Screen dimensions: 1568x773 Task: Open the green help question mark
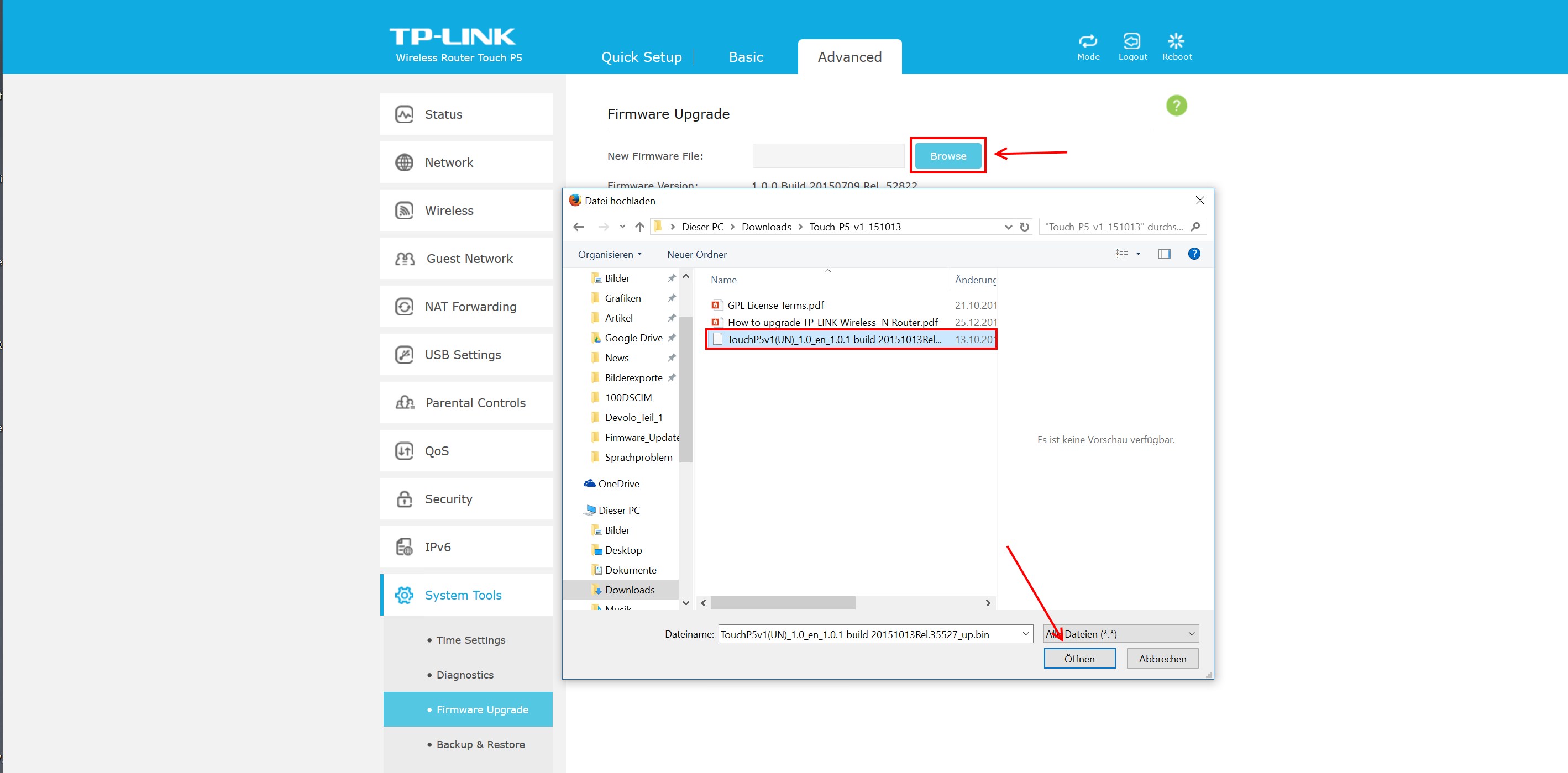click(1176, 106)
